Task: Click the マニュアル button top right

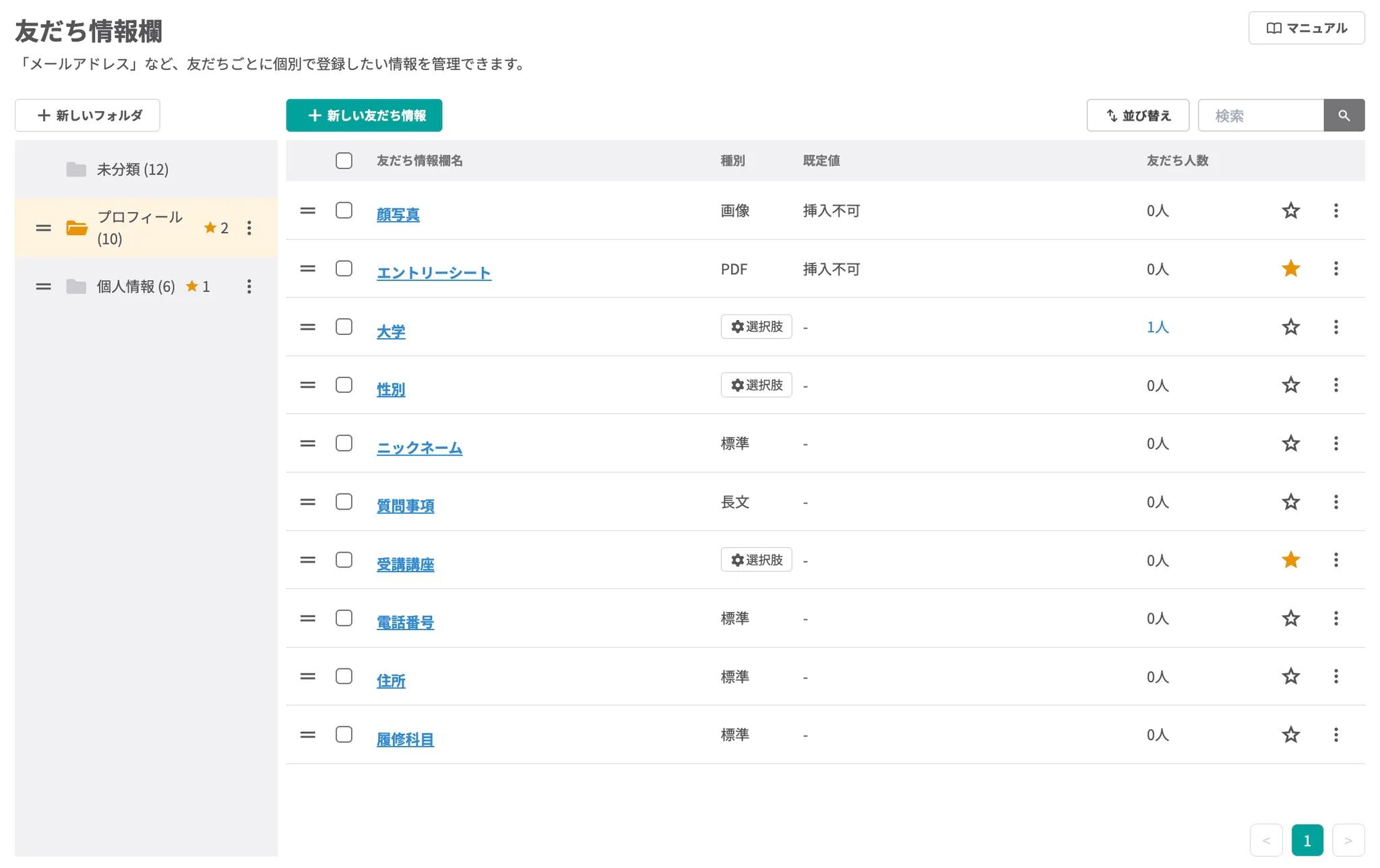Action: (1306, 28)
